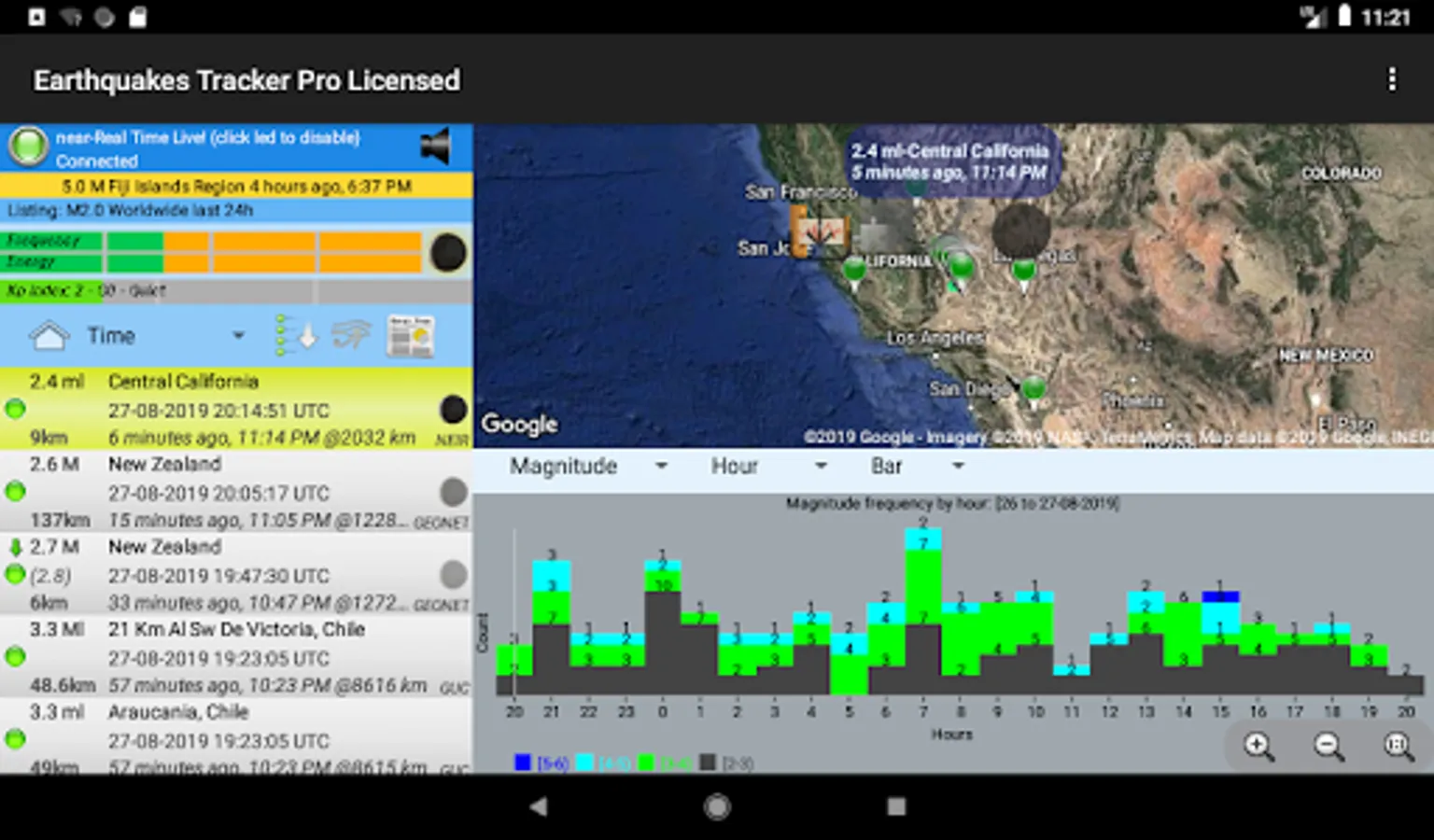Open the Hour grouping dropdown

(x=768, y=466)
